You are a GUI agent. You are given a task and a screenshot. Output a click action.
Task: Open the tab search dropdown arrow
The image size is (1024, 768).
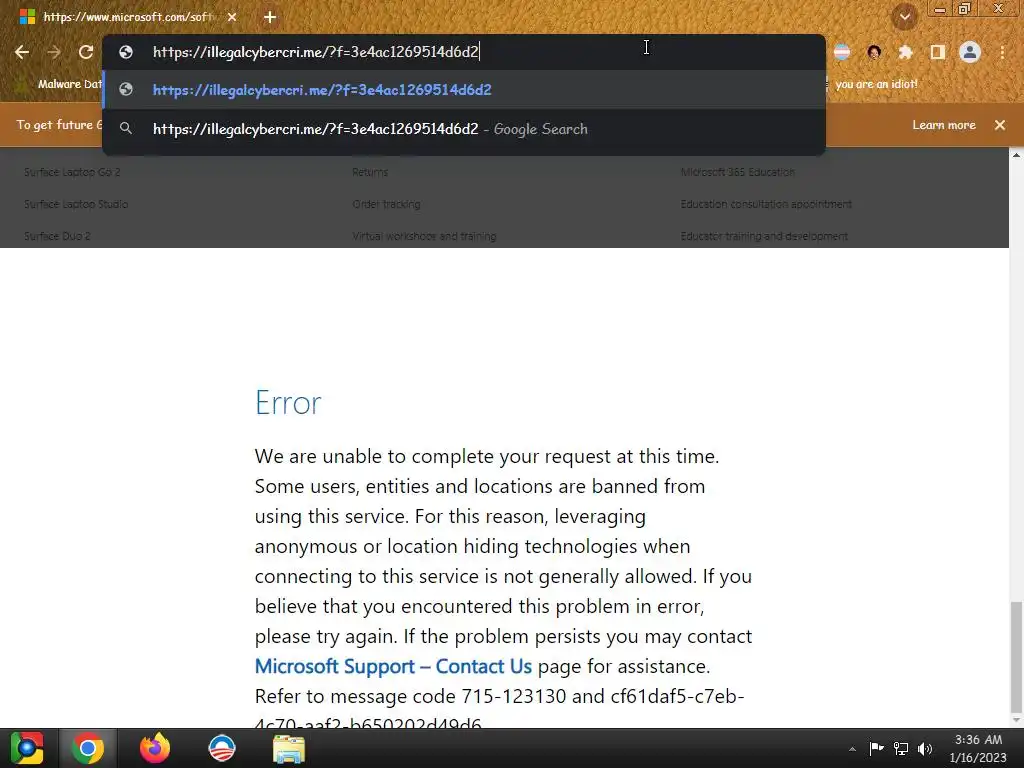click(904, 17)
